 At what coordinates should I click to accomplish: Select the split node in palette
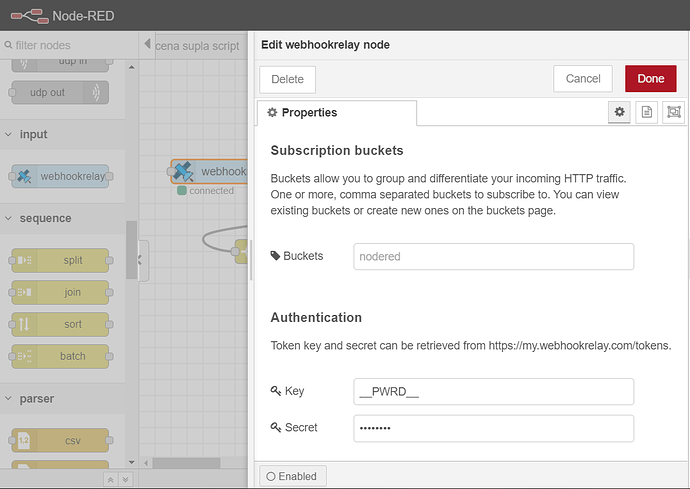coord(60,261)
